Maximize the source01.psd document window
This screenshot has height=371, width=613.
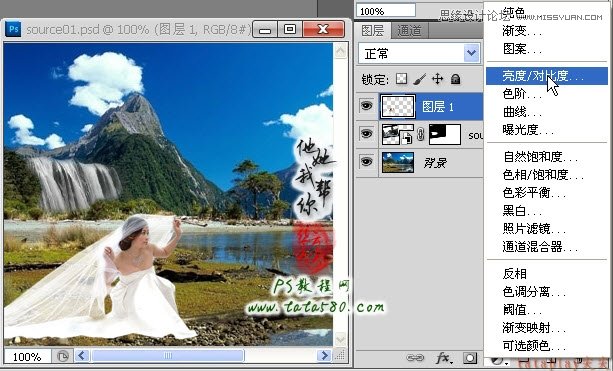290,29
